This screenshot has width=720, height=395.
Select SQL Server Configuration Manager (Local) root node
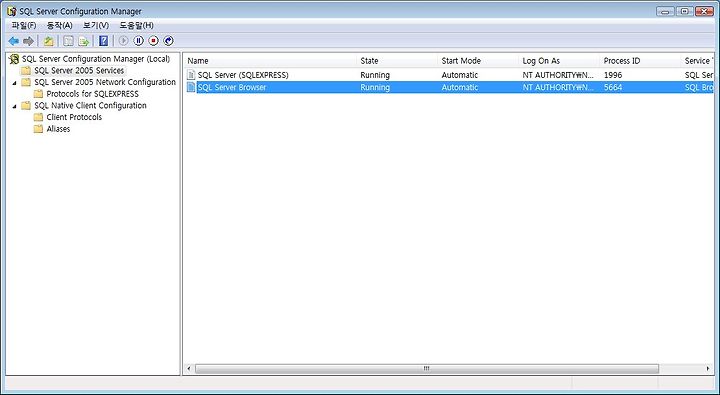click(96, 59)
